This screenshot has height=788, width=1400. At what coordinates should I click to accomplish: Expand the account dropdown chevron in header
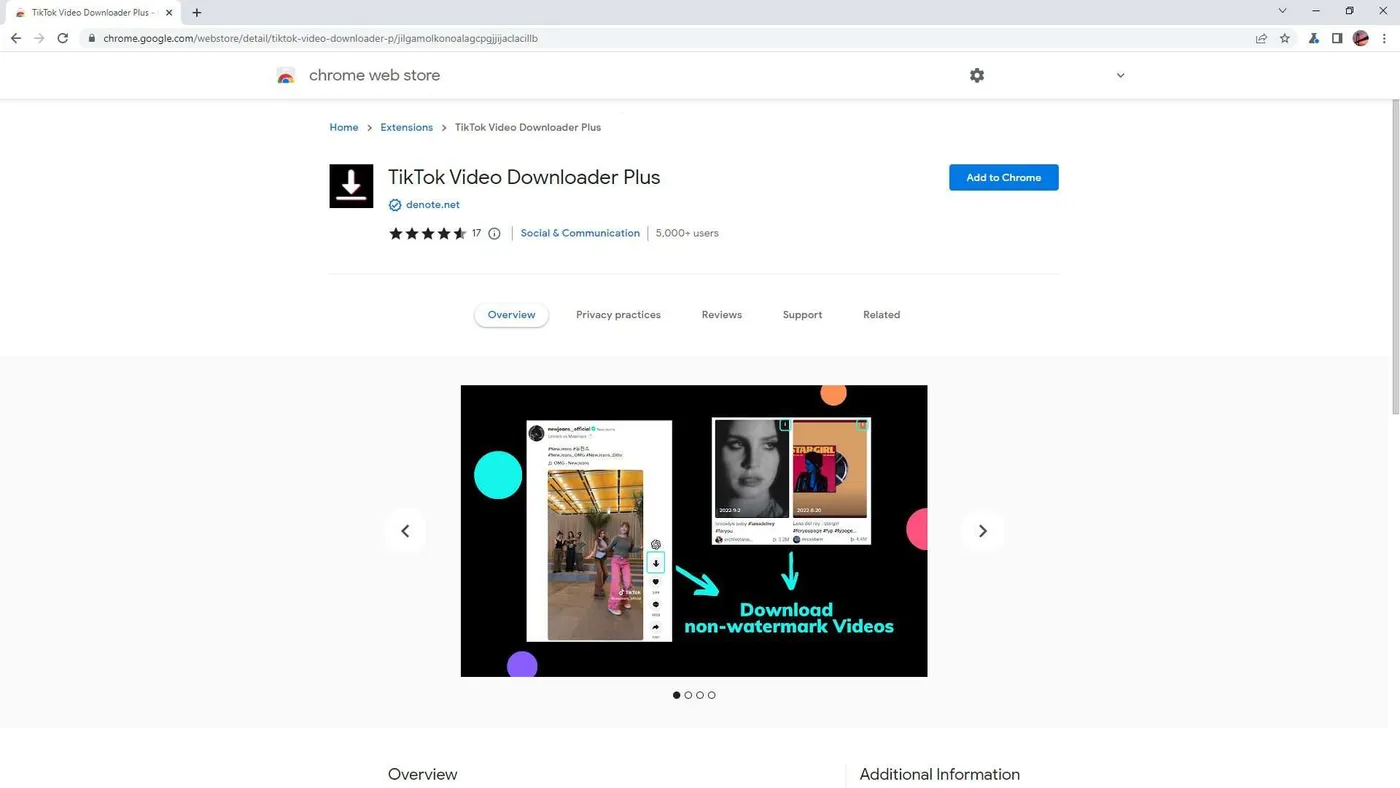click(1120, 75)
